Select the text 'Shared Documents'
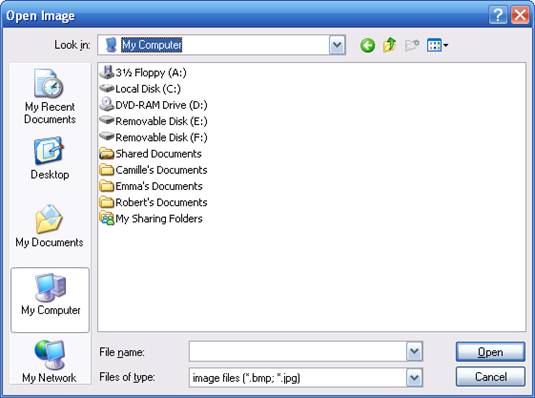Viewport: 535px width, 398px height. point(159,154)
